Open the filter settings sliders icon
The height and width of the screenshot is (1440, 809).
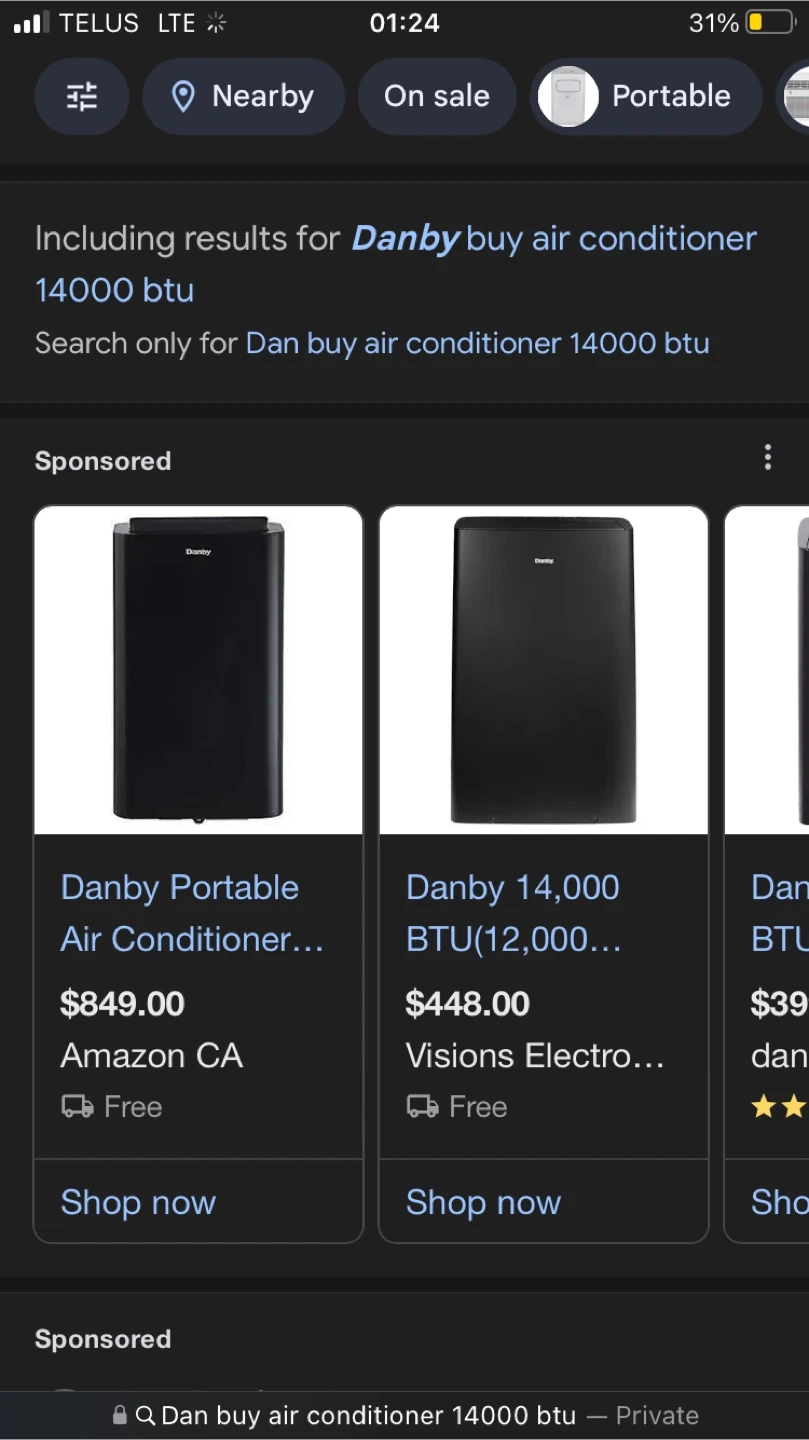click(82, 96)
